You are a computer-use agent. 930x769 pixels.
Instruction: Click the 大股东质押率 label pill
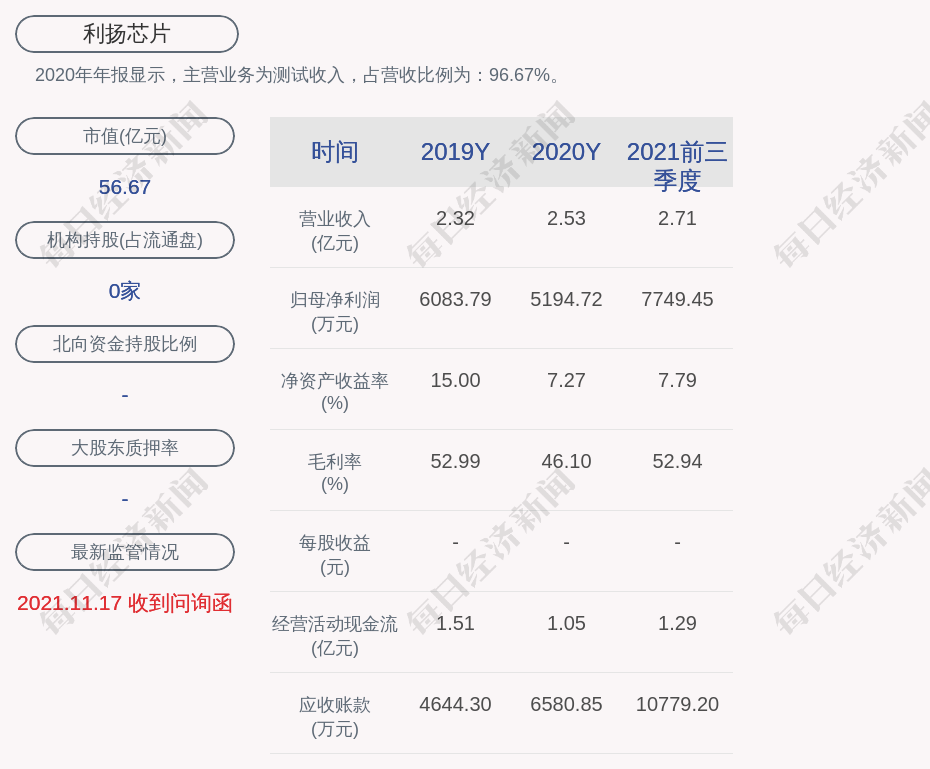125,448
